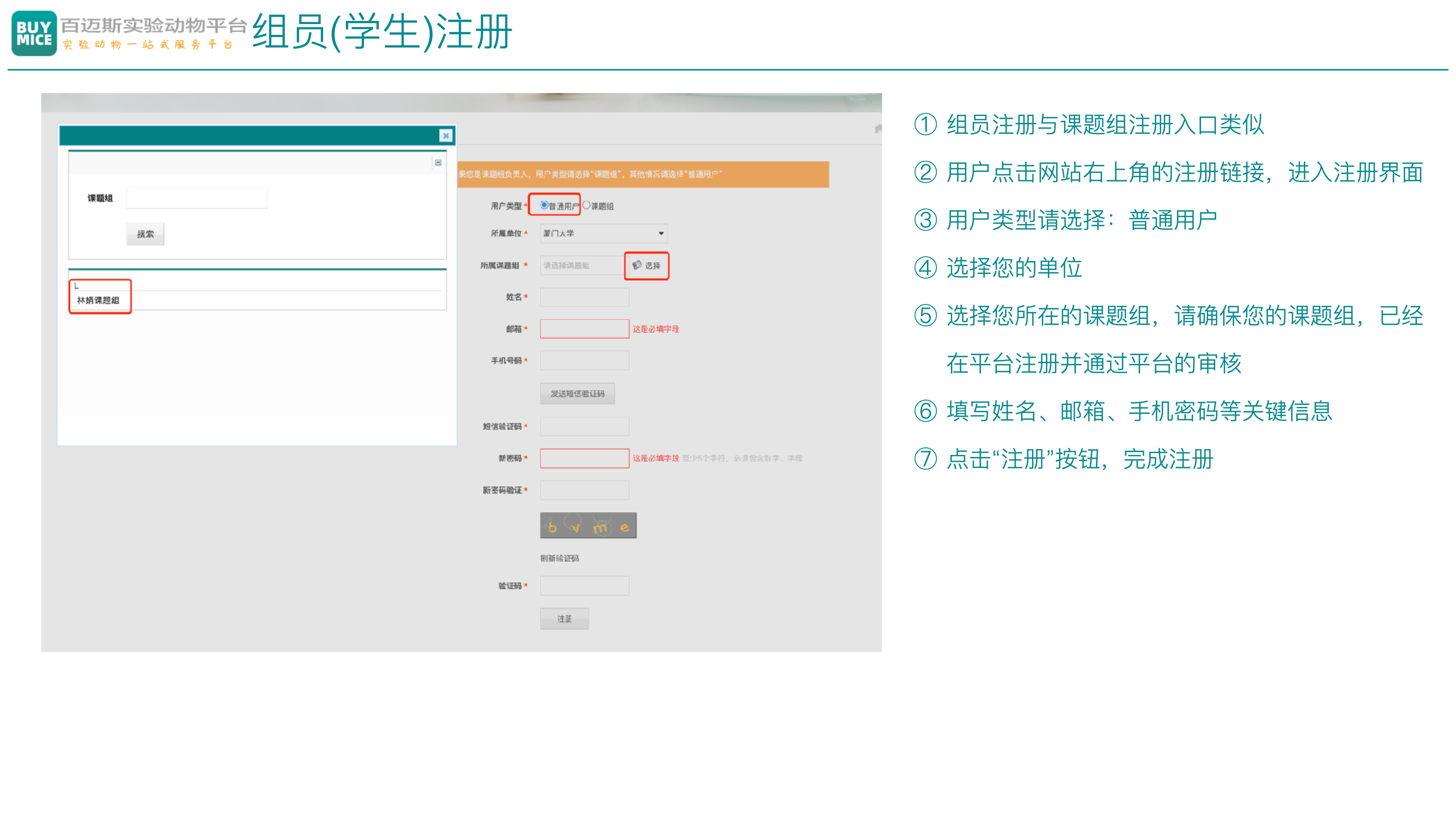Select the 课题组 user type radio
The height and width of the screenshot is (819, 1456).
(586, 205)
